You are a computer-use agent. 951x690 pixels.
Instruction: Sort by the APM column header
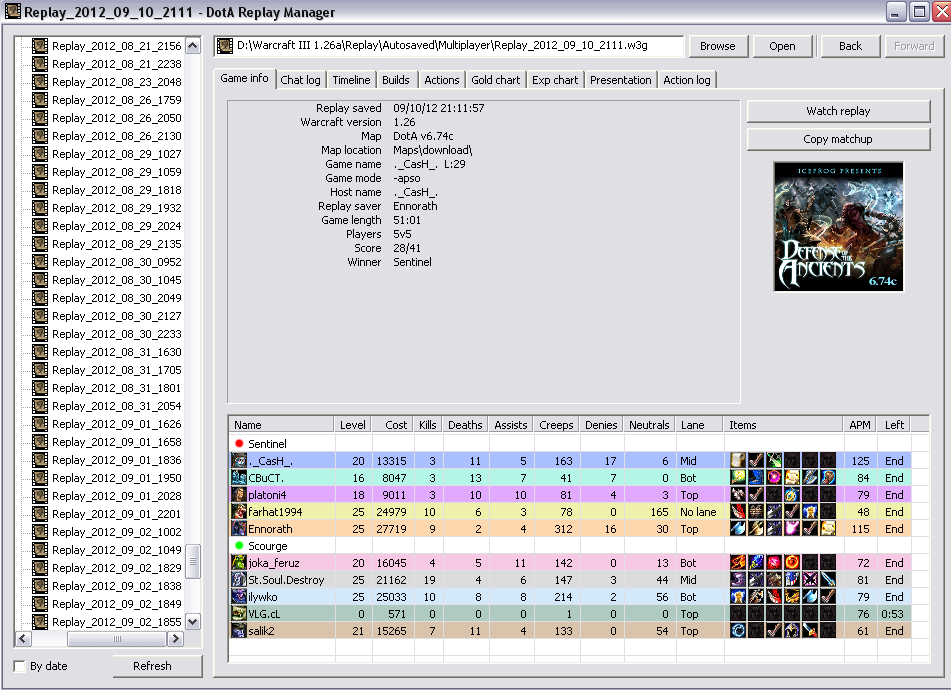point(859,425)
